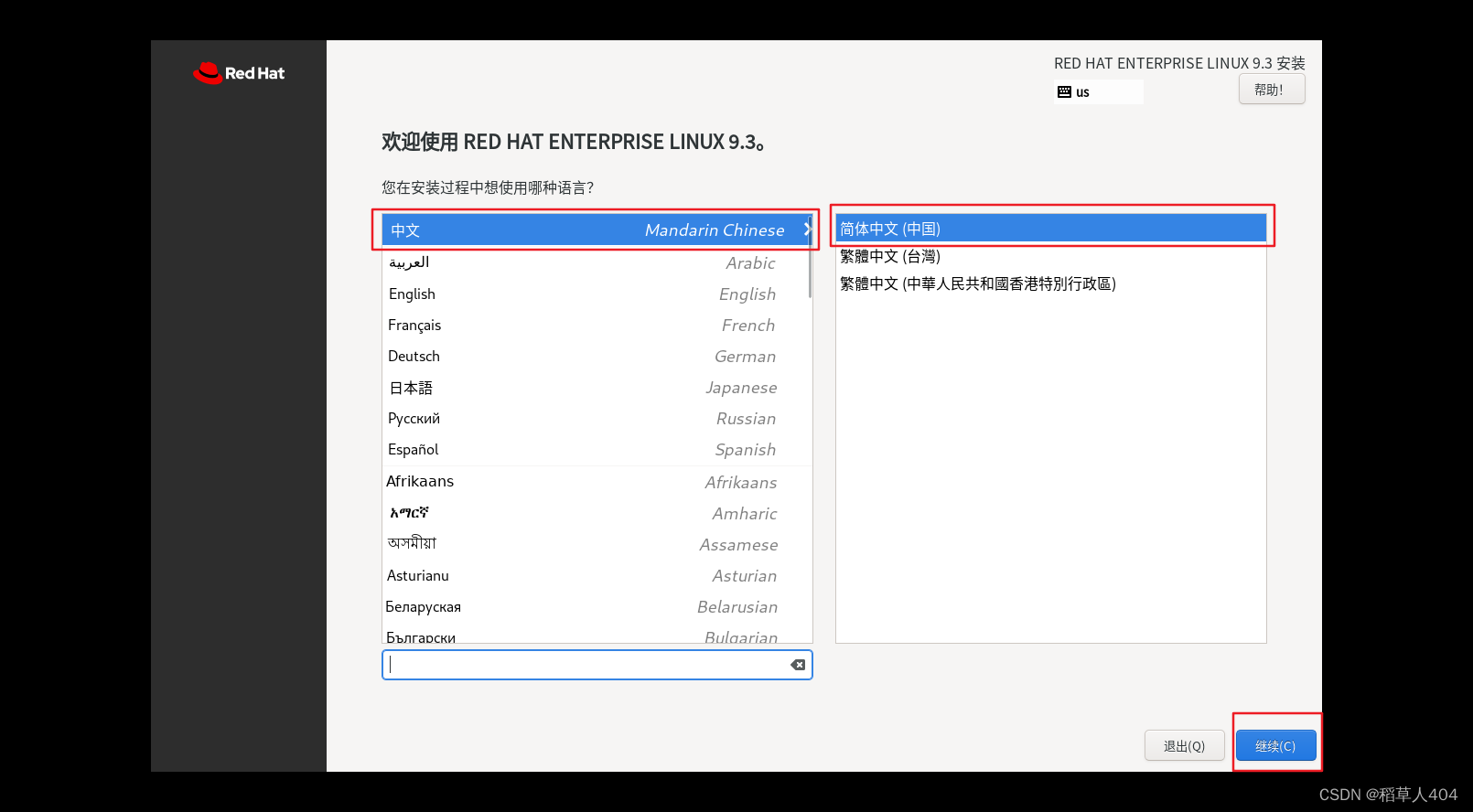Click the keyboard layout icon next to us

[1064, 92]
